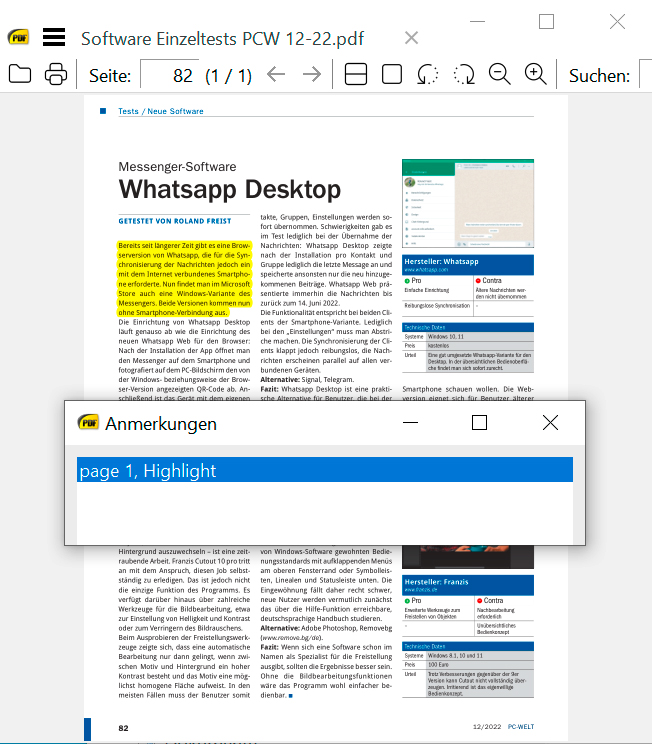Click the print icon

[x=56, y=74]
